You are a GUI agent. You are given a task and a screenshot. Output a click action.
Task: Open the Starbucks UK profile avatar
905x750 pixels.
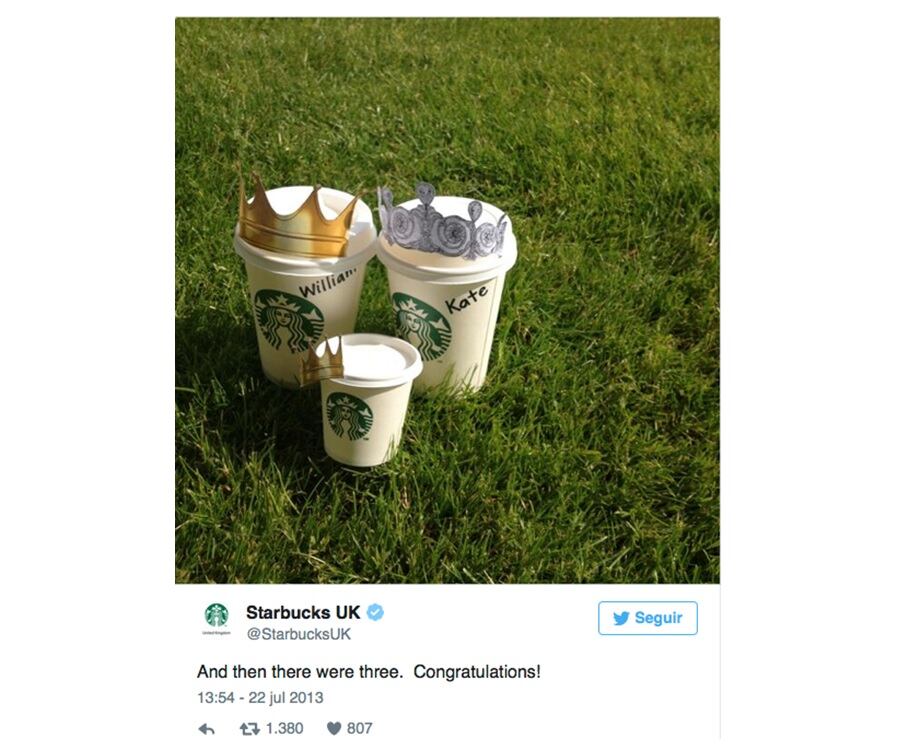coord(216,617)
